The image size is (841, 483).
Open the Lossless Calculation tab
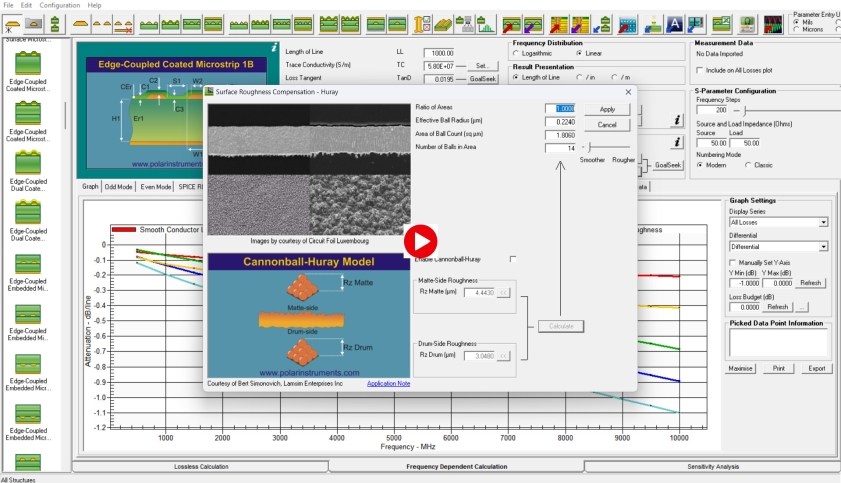[x=201, y=466]
